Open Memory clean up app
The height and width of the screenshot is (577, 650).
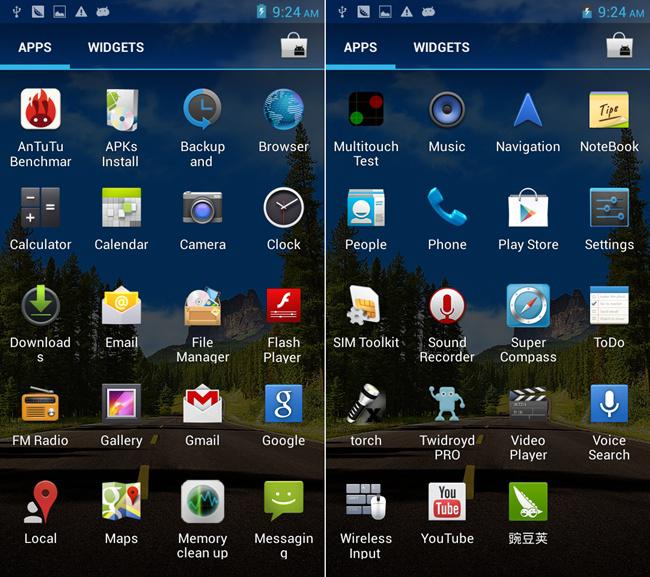point(202,502)
